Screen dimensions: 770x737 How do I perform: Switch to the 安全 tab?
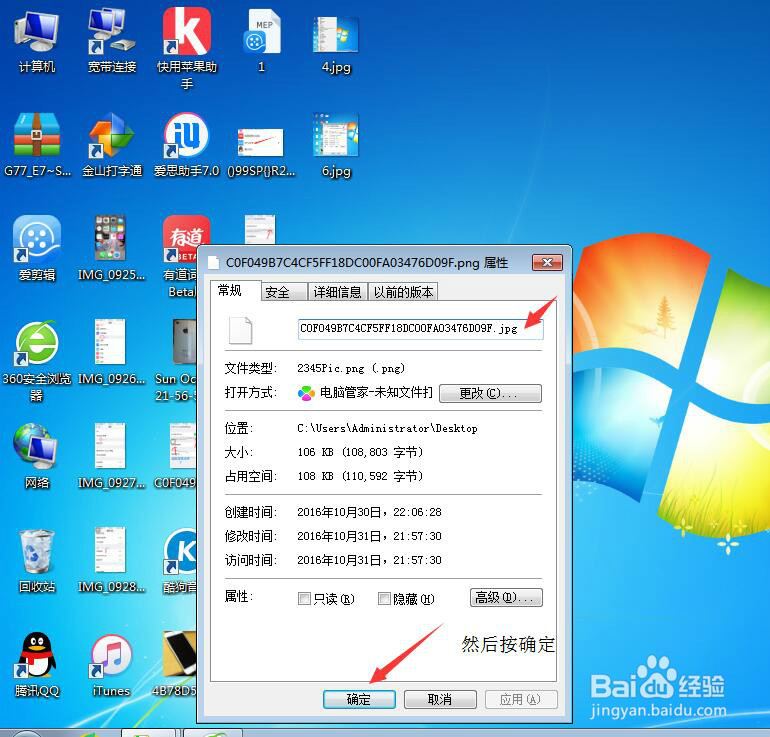coord(283,292)
